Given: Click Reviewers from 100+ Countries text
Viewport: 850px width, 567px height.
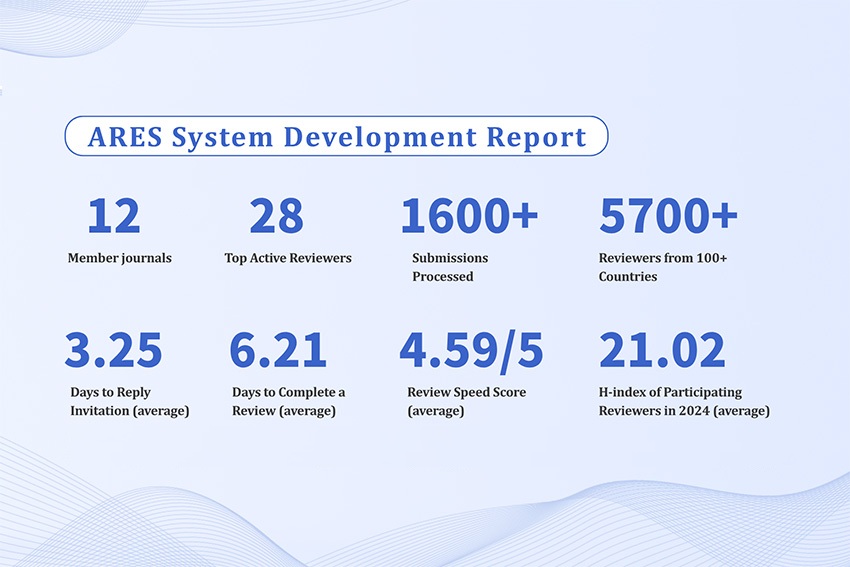Looking at the screenshot, I should tap(663, 267).
